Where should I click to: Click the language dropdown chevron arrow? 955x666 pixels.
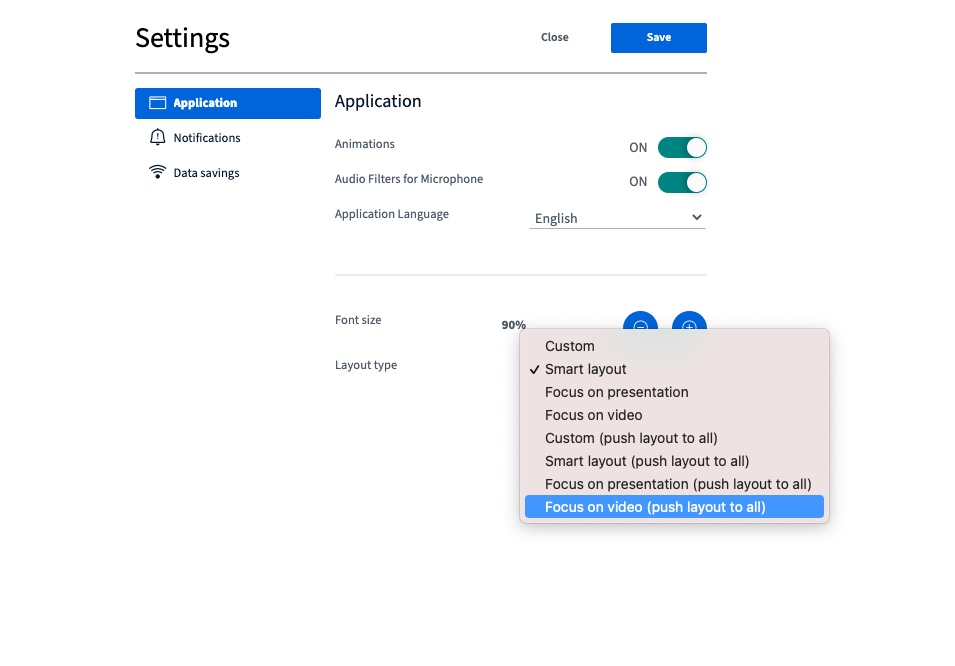[x=697, y=218]
